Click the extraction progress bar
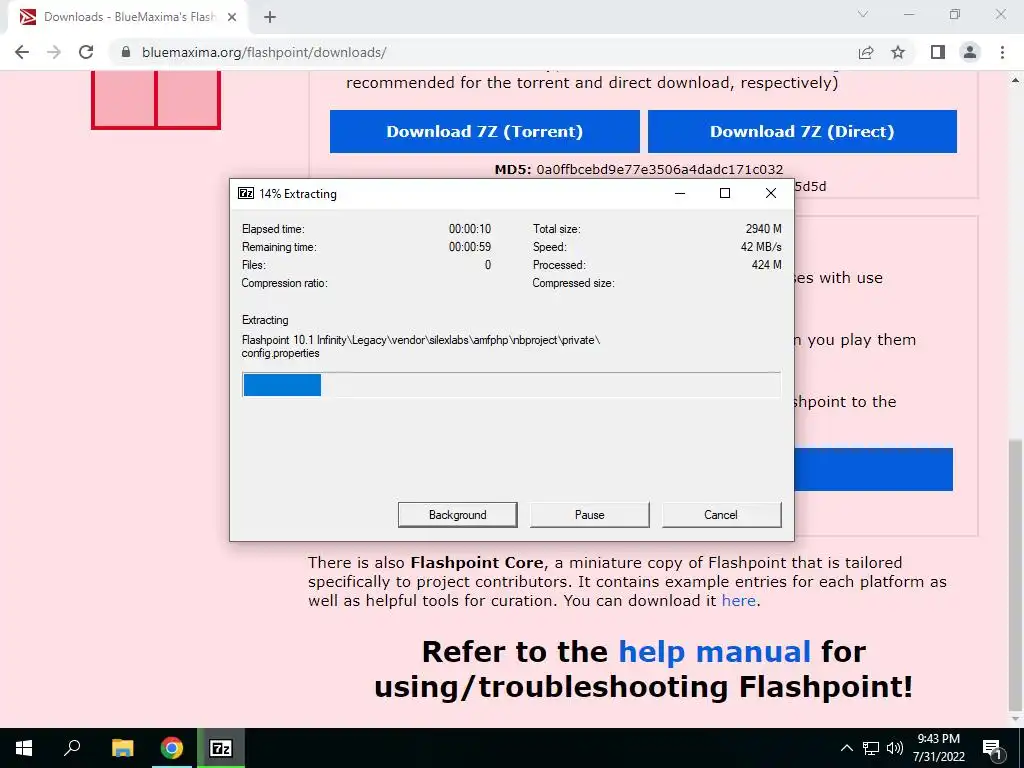The width and height of the screenshot is (1024, 768). [511, 385]
